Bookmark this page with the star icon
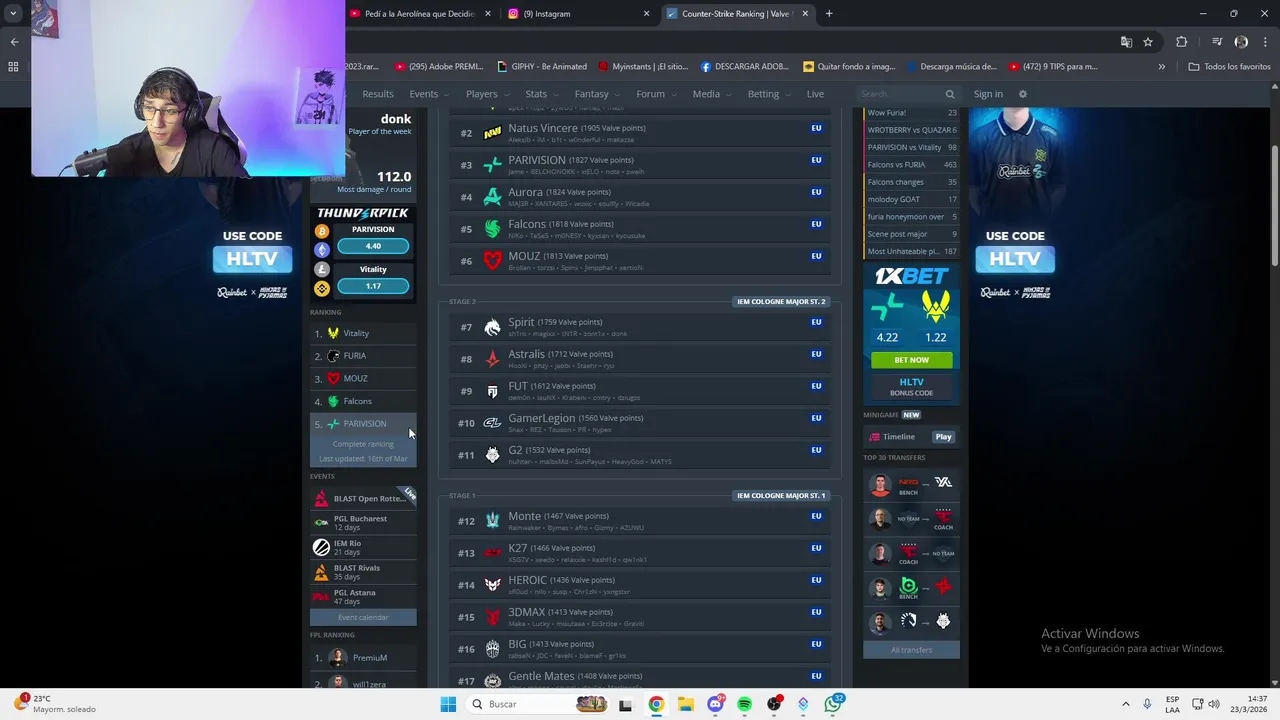 click(x=1148, y=42)
